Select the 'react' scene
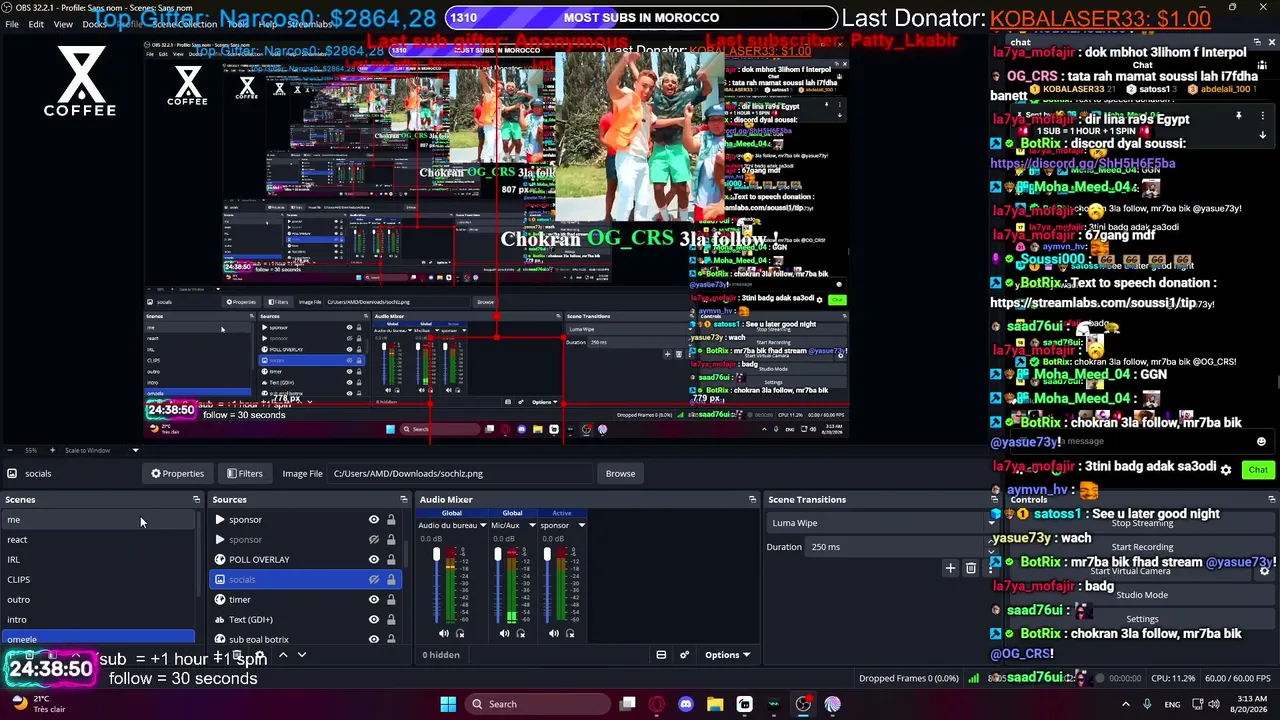The height and width of the screenshot is (720, 1280). [x=99, y=539]
